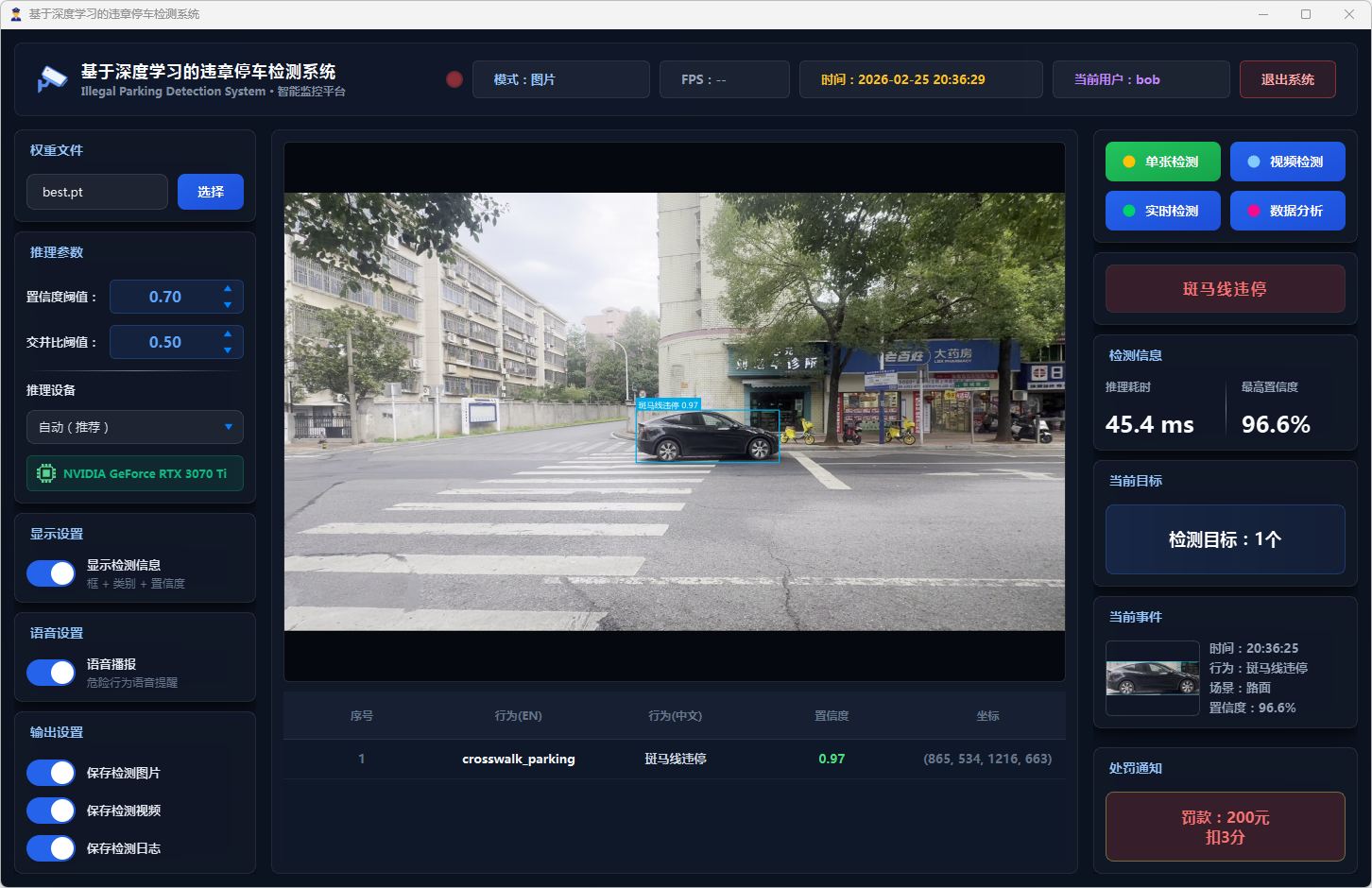Toggle the 显示检测信息 switch
This screenshot has height=888, width=1372.
(x=51, y=573)
